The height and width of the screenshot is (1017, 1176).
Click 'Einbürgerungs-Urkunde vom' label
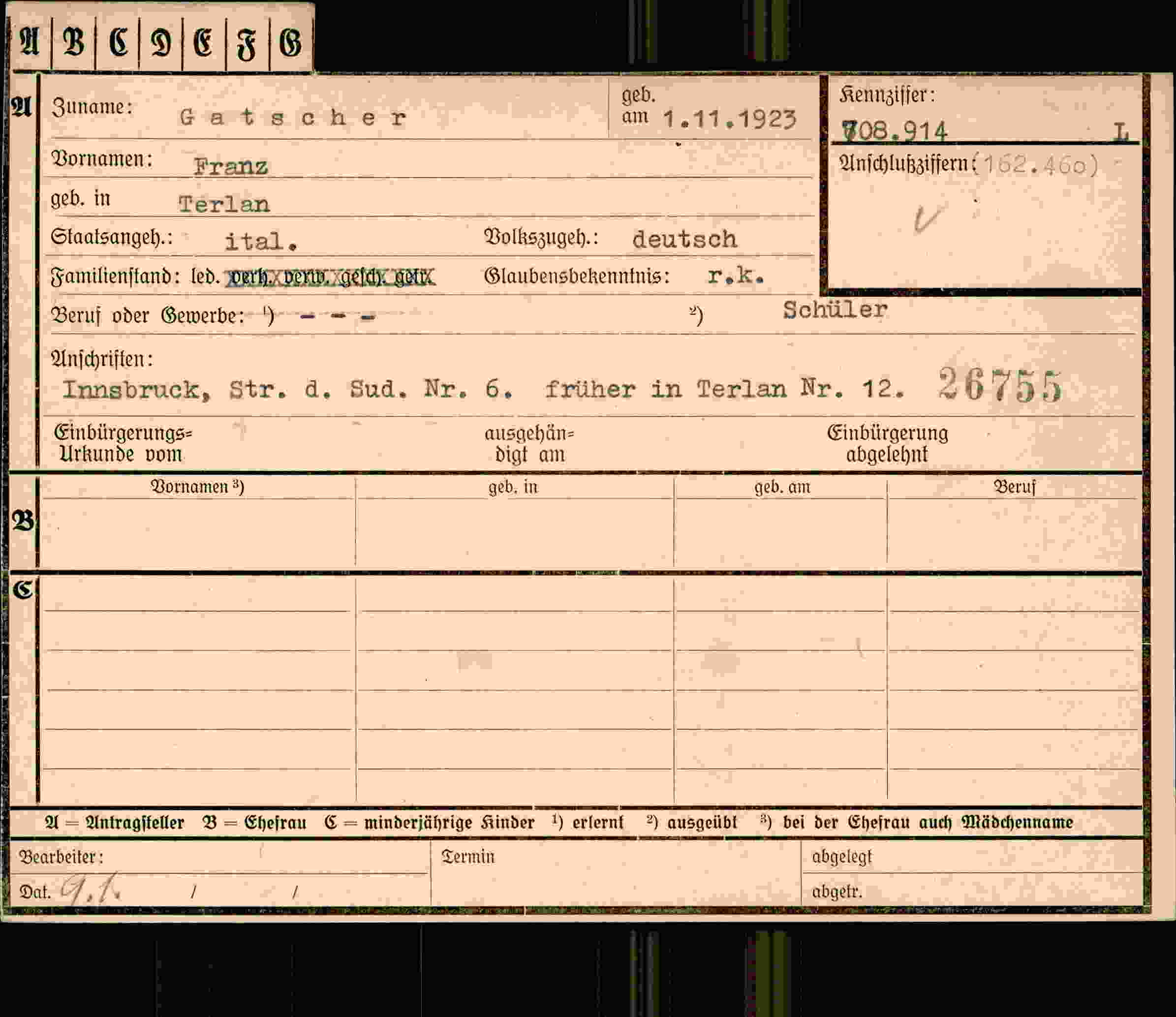123,444
